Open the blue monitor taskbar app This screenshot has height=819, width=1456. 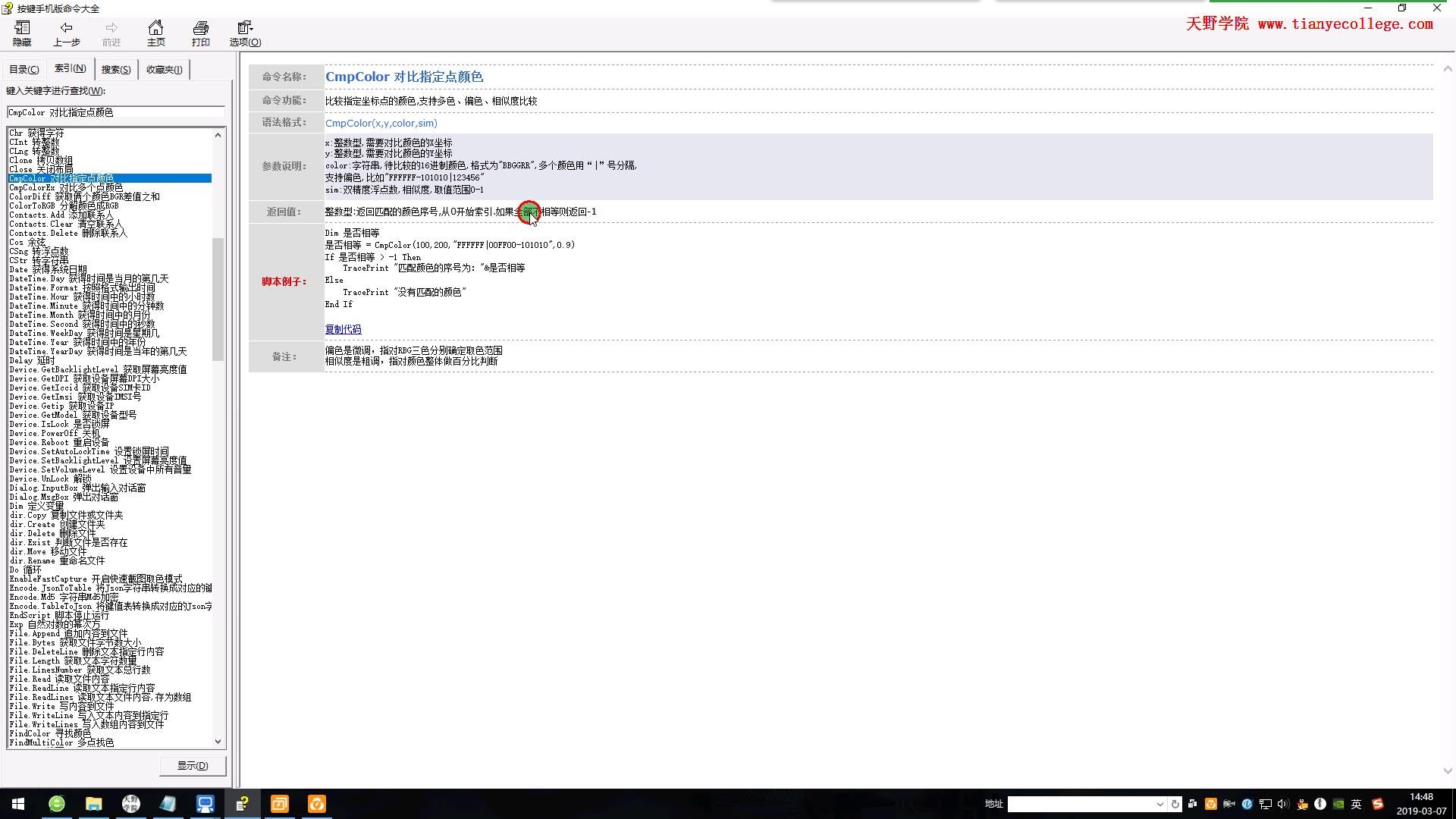tap(205, 804)
